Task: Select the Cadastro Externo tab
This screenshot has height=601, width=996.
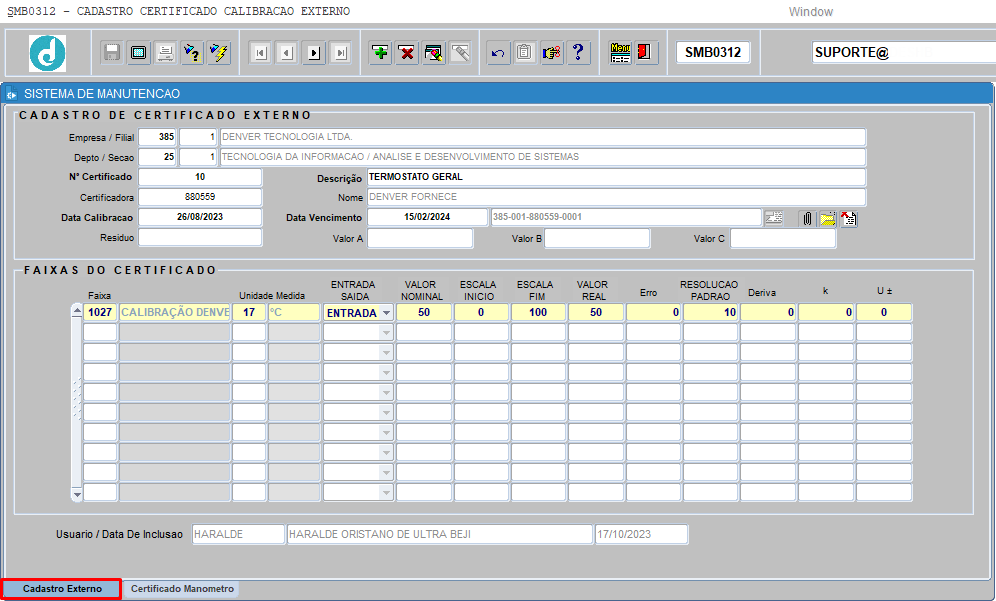Action: pos(62,589)
